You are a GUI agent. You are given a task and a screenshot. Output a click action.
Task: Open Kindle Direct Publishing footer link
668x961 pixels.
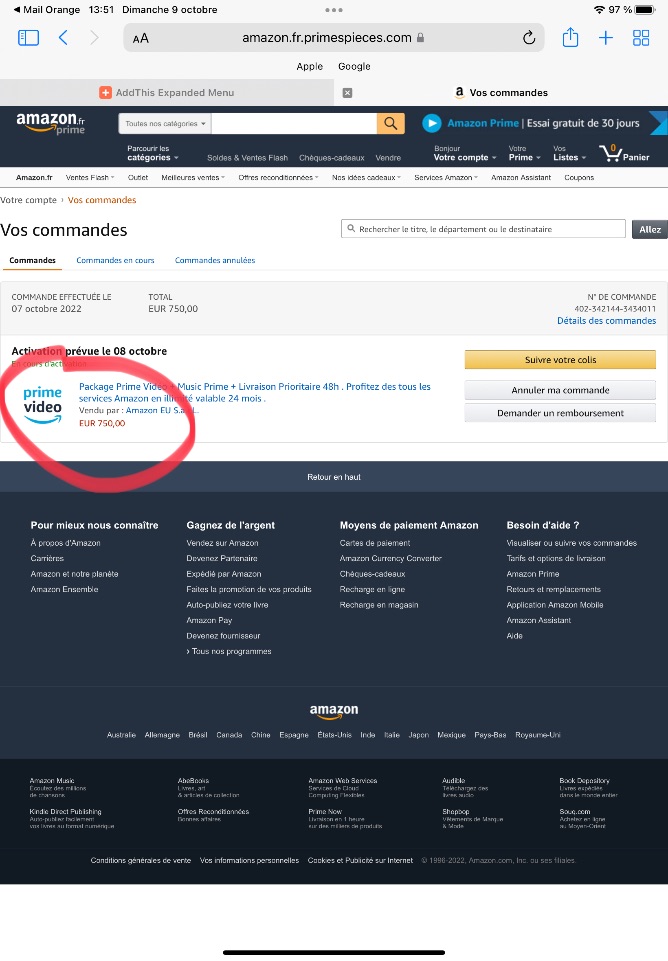[x=66, y=811]
